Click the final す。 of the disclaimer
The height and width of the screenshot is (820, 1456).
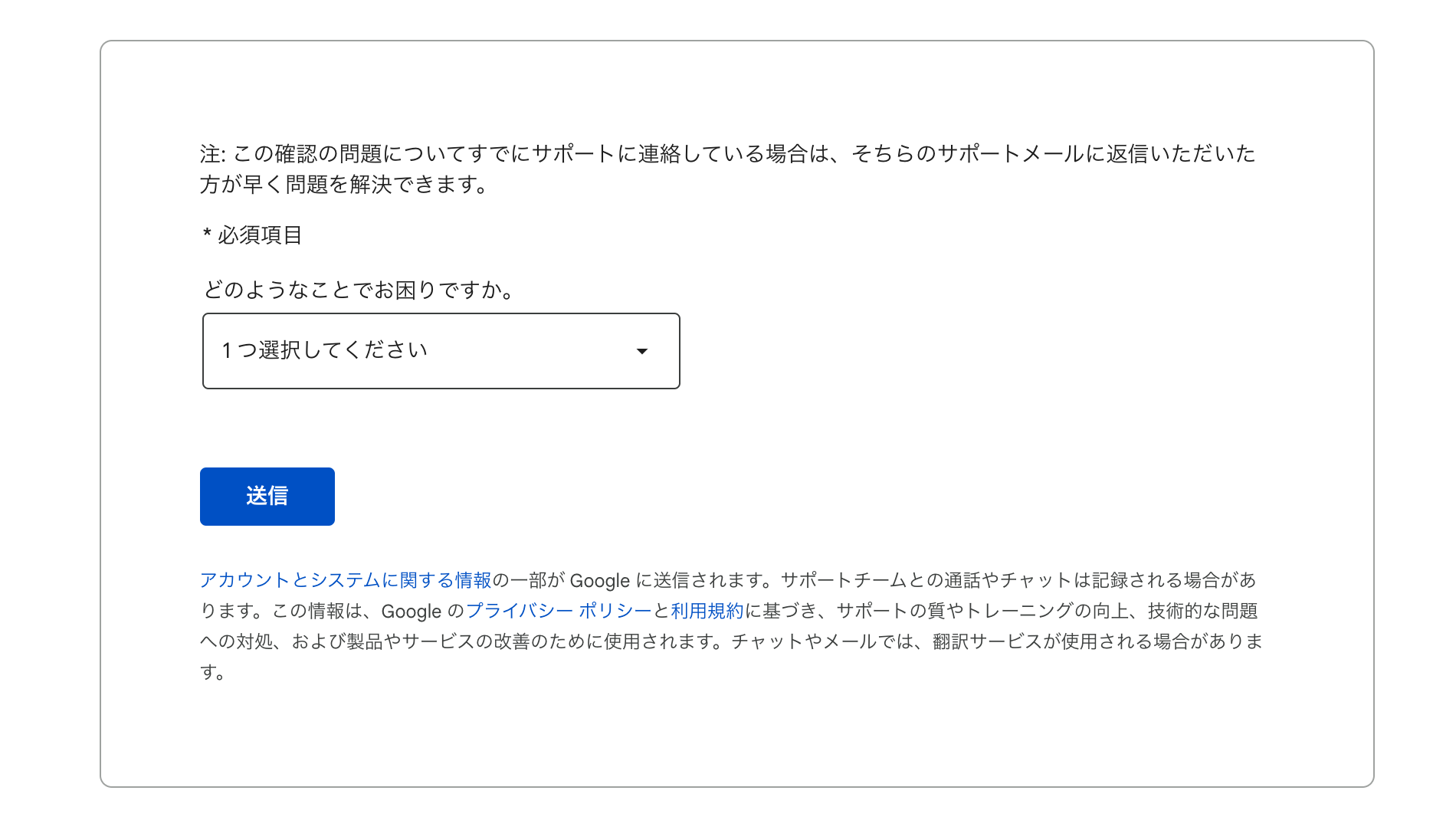tap(212, 672)
